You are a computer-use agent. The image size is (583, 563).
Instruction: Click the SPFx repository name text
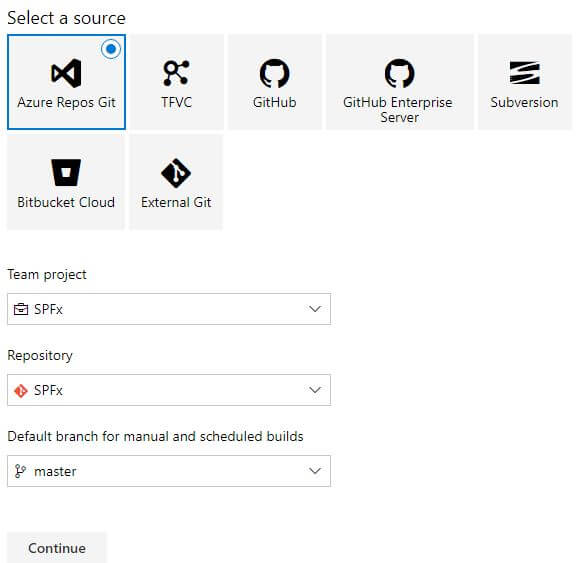(x=48, y=390)
